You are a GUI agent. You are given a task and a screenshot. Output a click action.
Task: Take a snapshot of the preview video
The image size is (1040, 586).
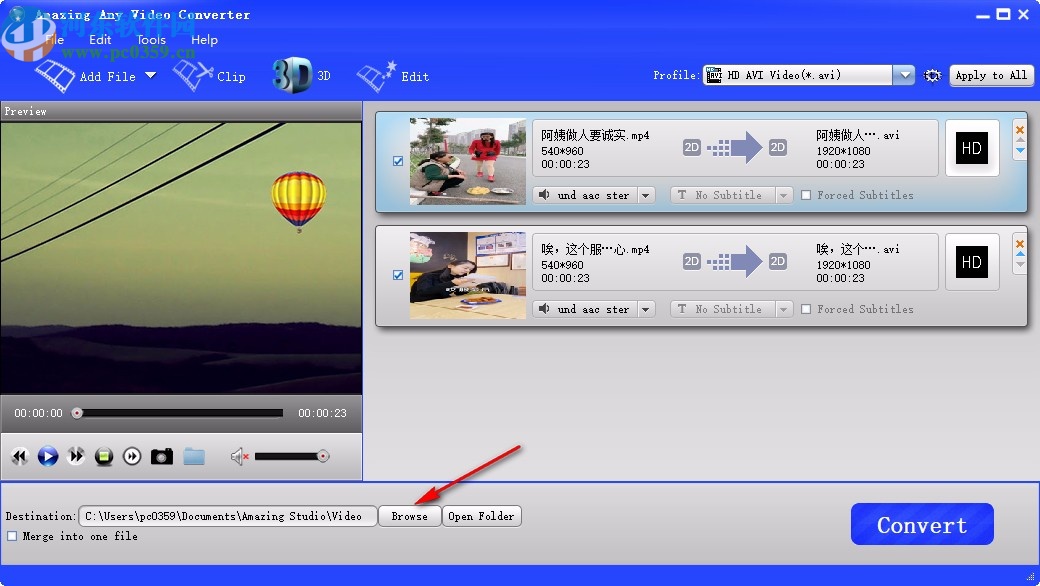(x=161, y=455)
